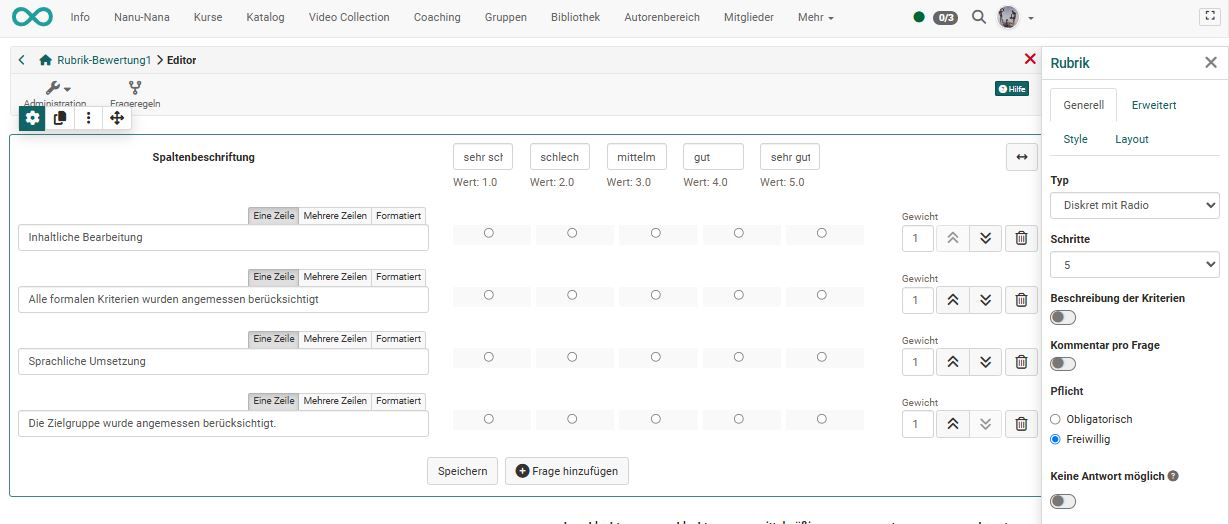Open Frageregeln tool

coord(135,95)
